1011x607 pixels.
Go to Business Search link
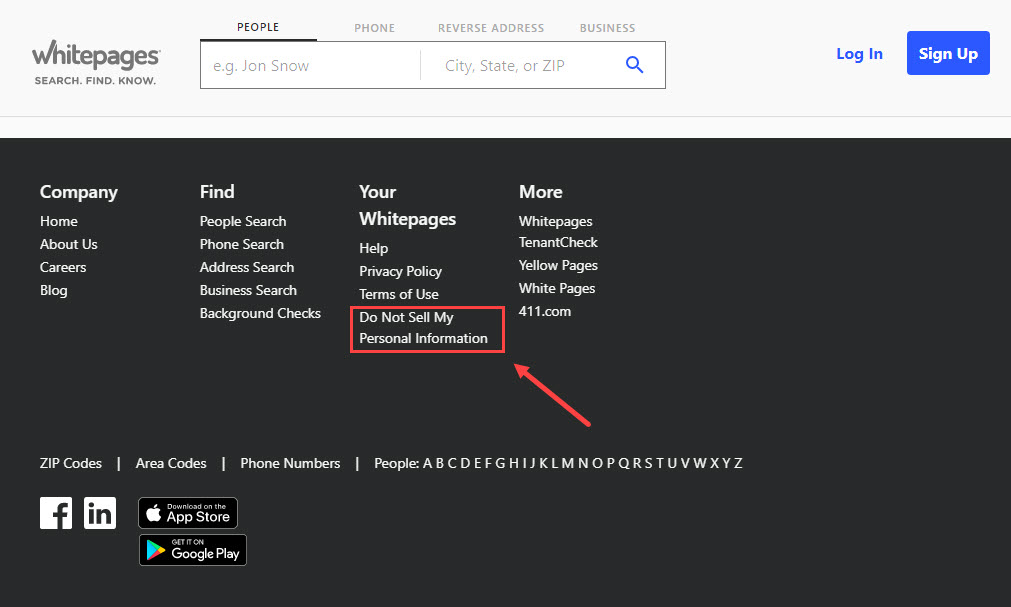click(x=248, y=290)
